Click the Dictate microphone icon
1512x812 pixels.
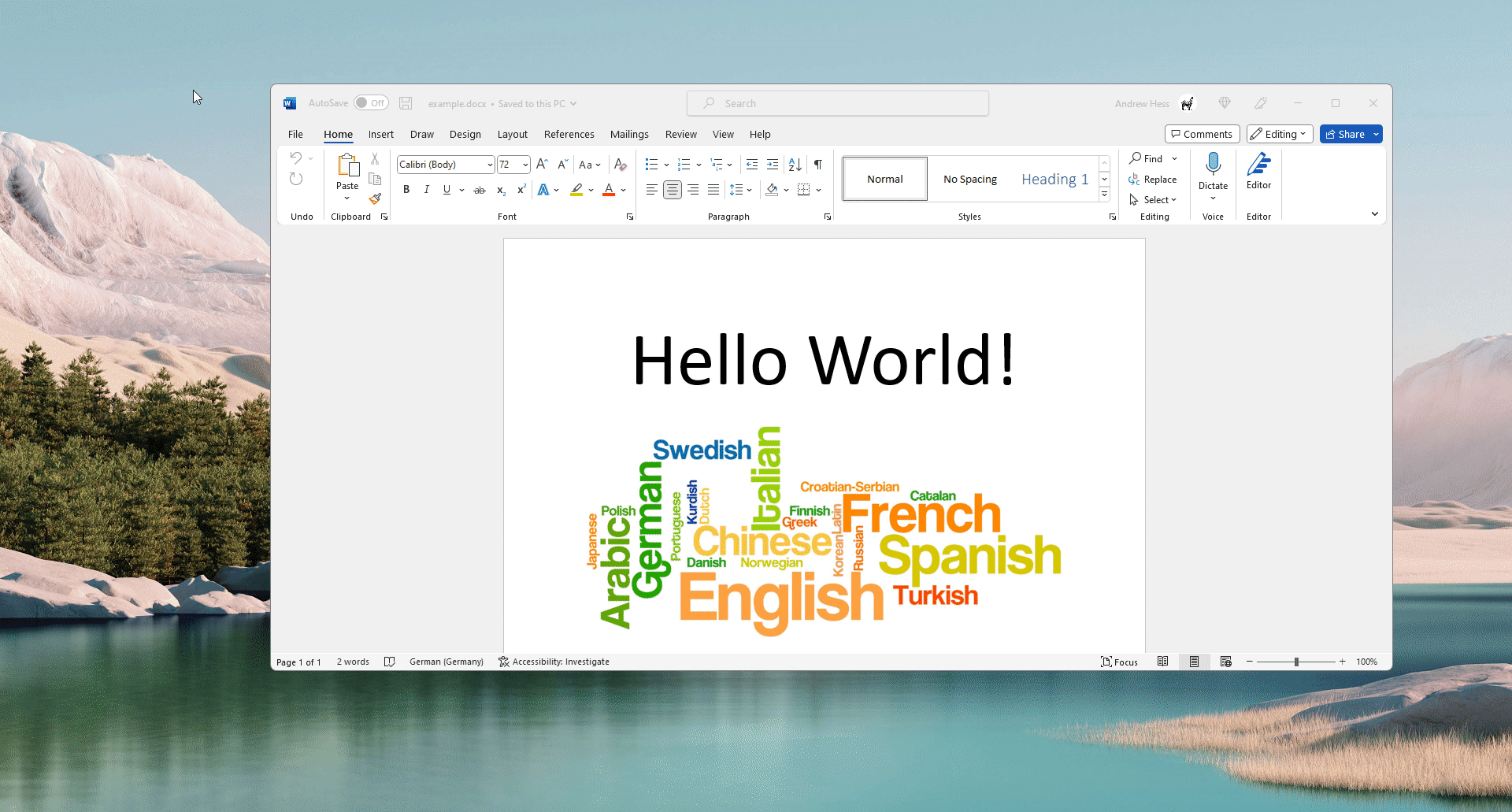1213,165
